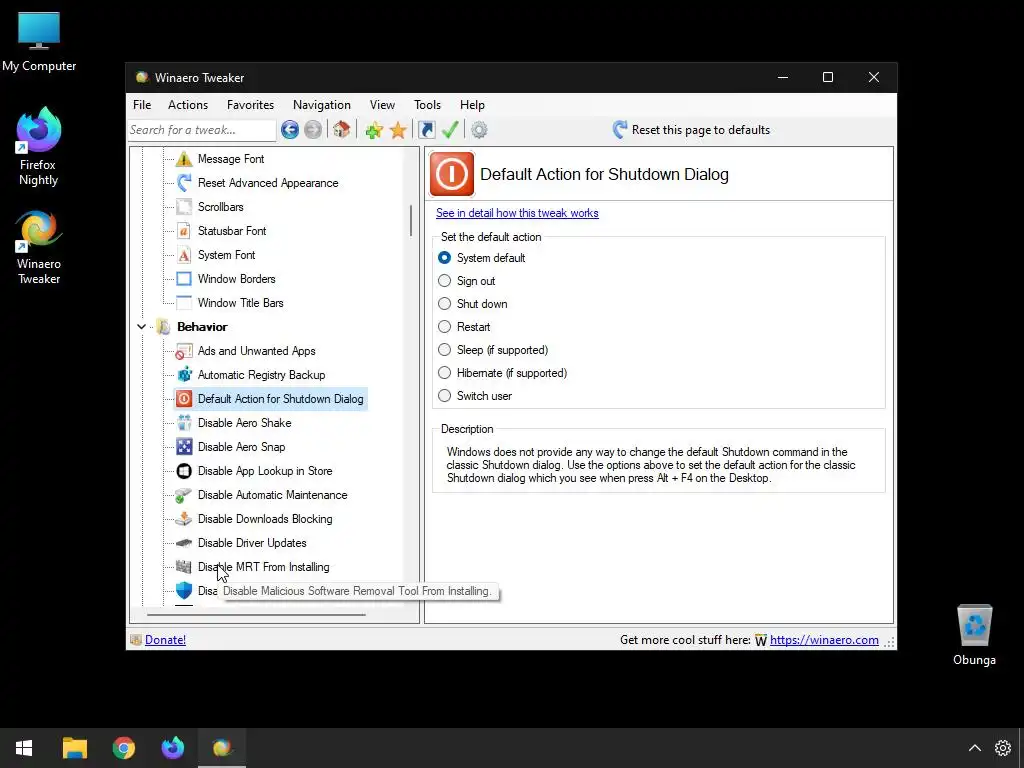Click the Obunga recycle bin desktop icon
The width and height of the screenshot is (1024, 768).
pos(974,635)
